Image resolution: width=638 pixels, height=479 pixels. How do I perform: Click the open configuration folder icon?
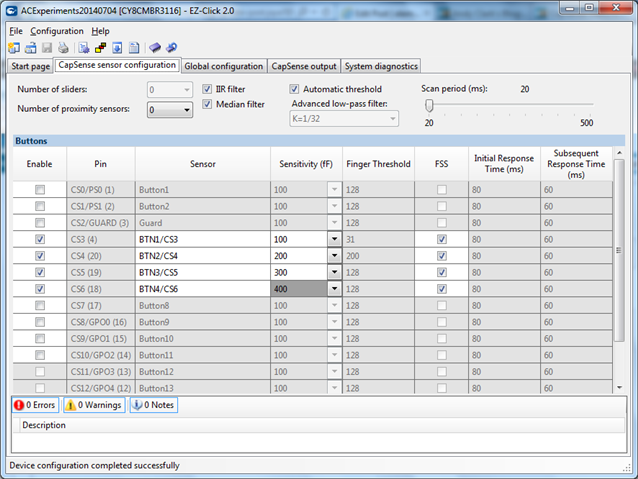click(30, 47)
